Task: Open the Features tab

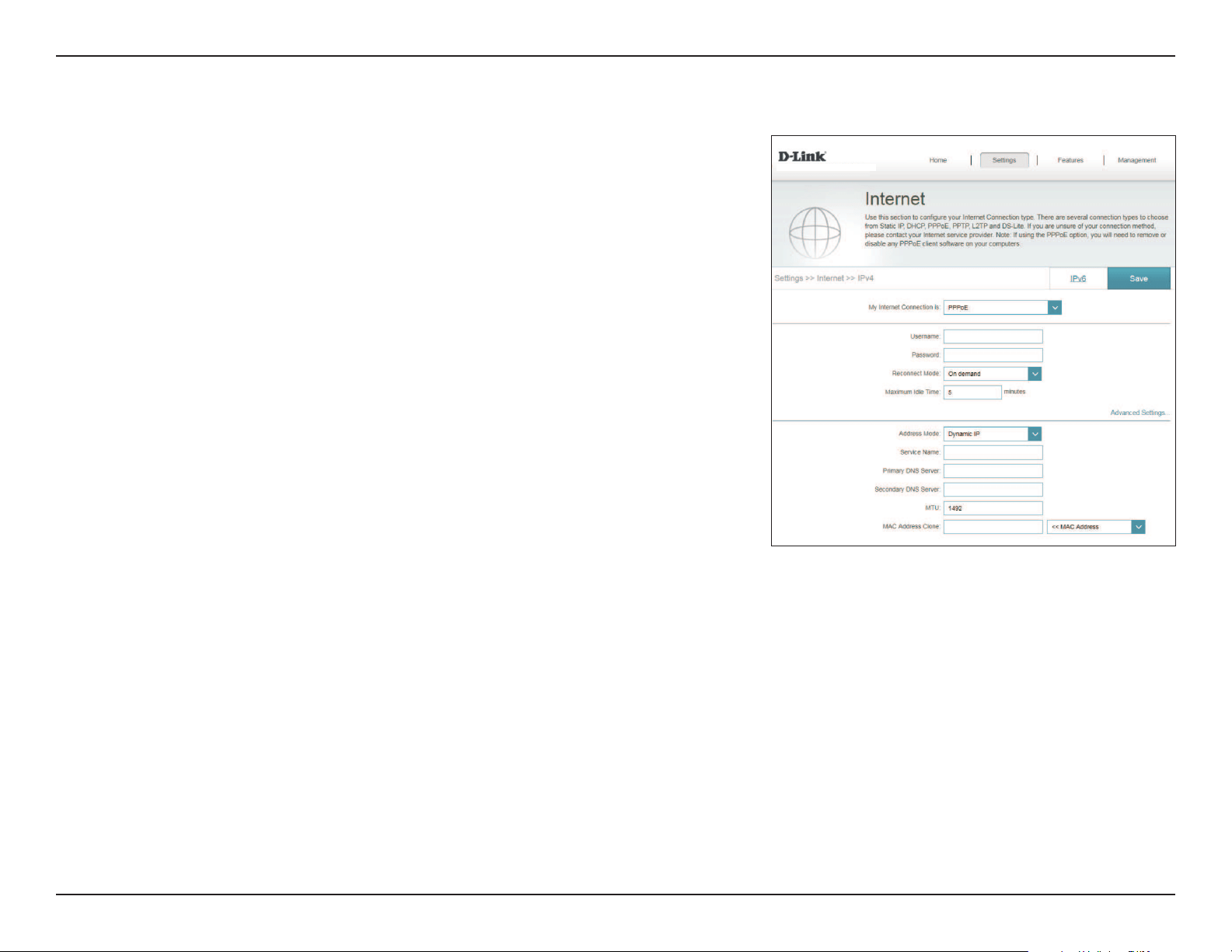Action: tap(1070, 160)
